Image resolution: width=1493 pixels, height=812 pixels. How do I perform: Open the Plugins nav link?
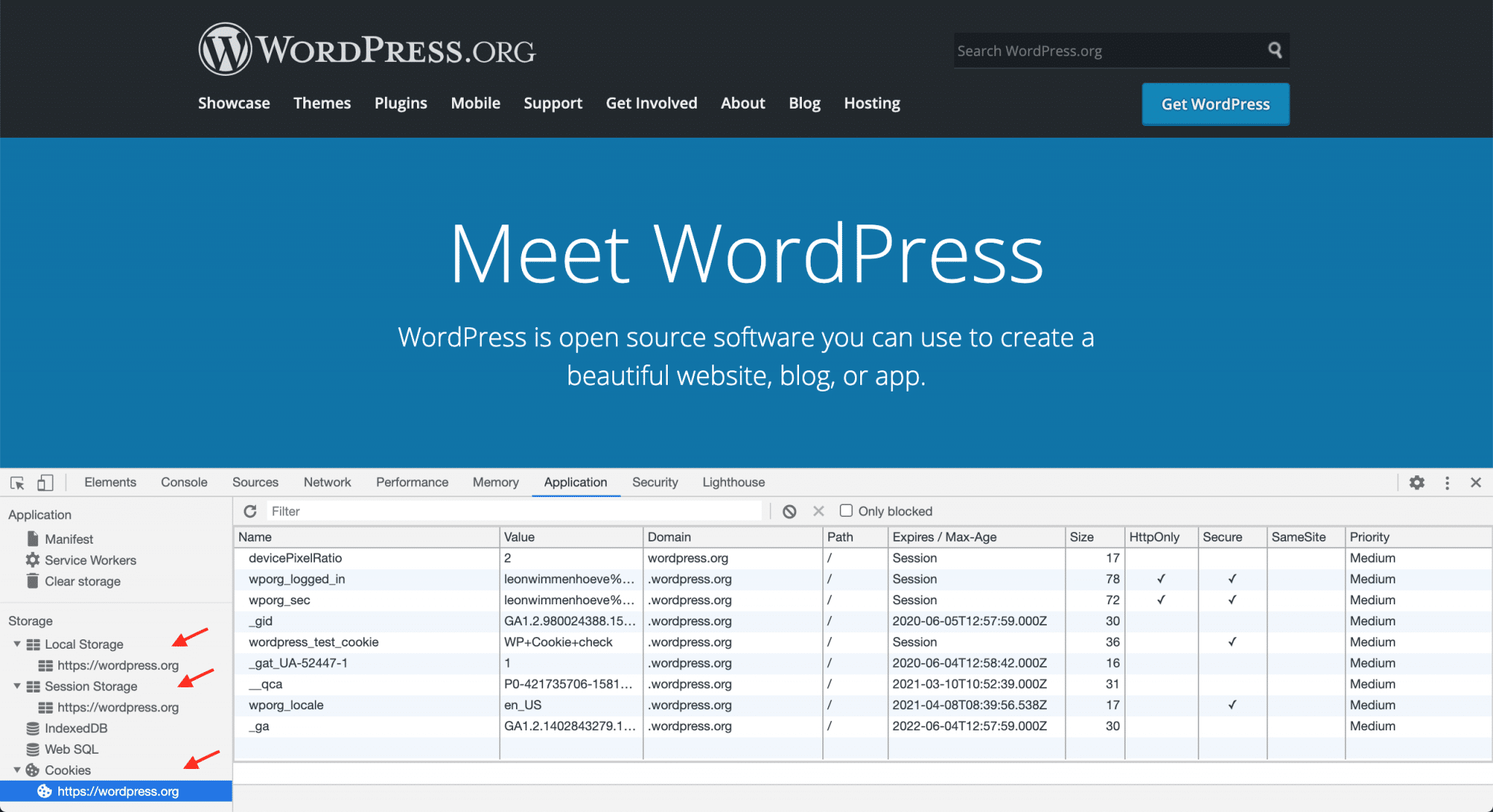(401, 103)
